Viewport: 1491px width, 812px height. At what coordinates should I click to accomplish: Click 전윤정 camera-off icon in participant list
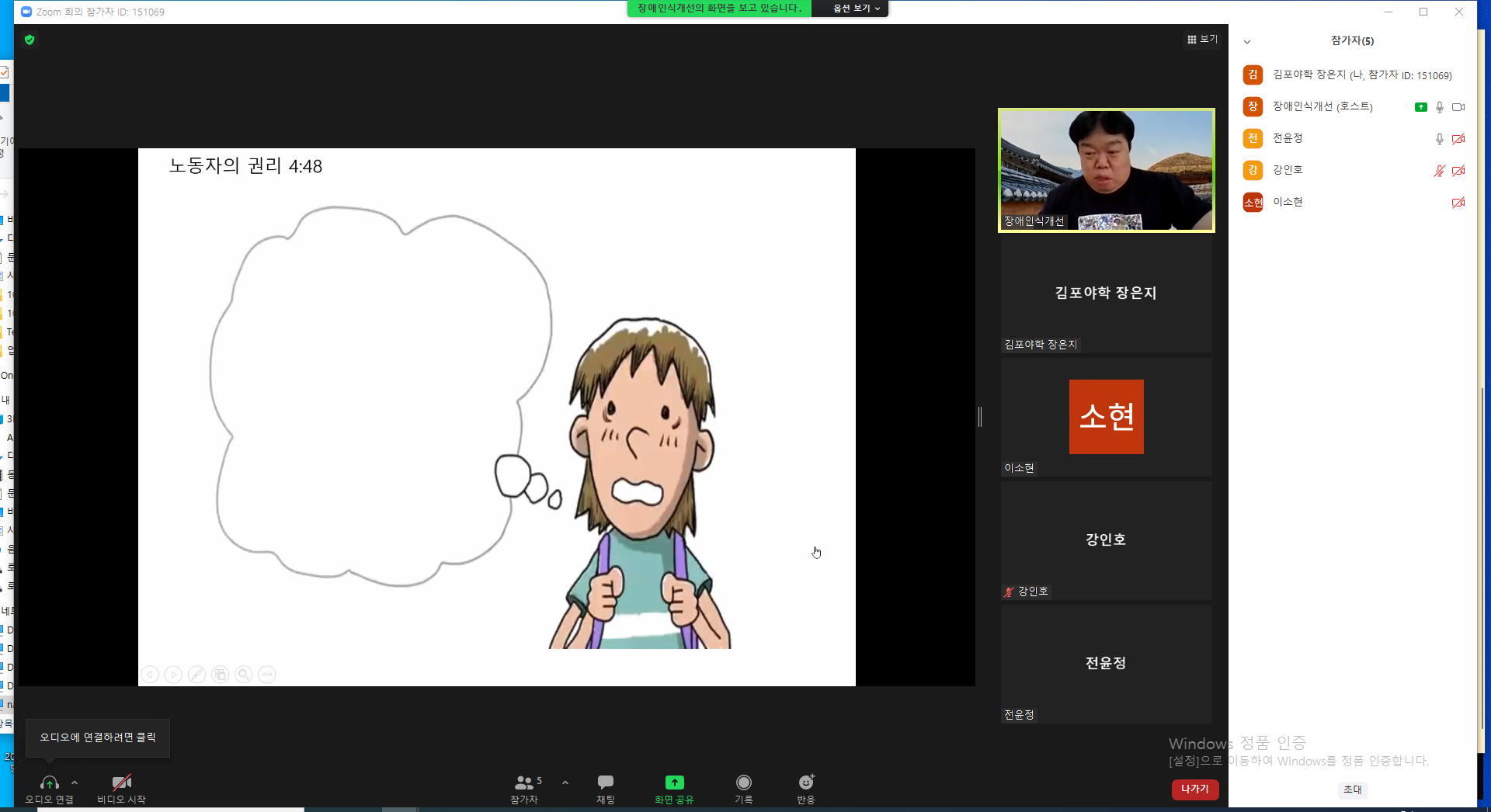(1458, 139)
